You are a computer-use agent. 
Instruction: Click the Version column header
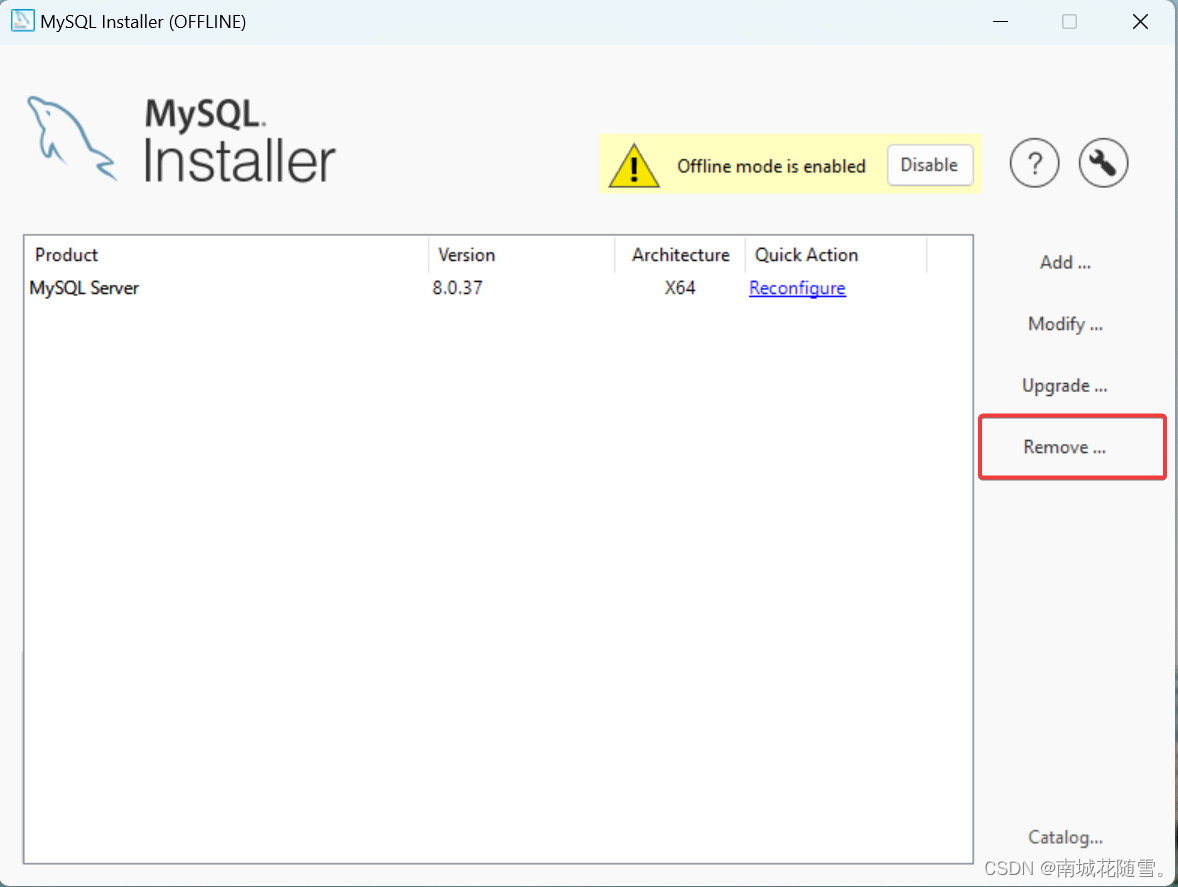(521, 255)
